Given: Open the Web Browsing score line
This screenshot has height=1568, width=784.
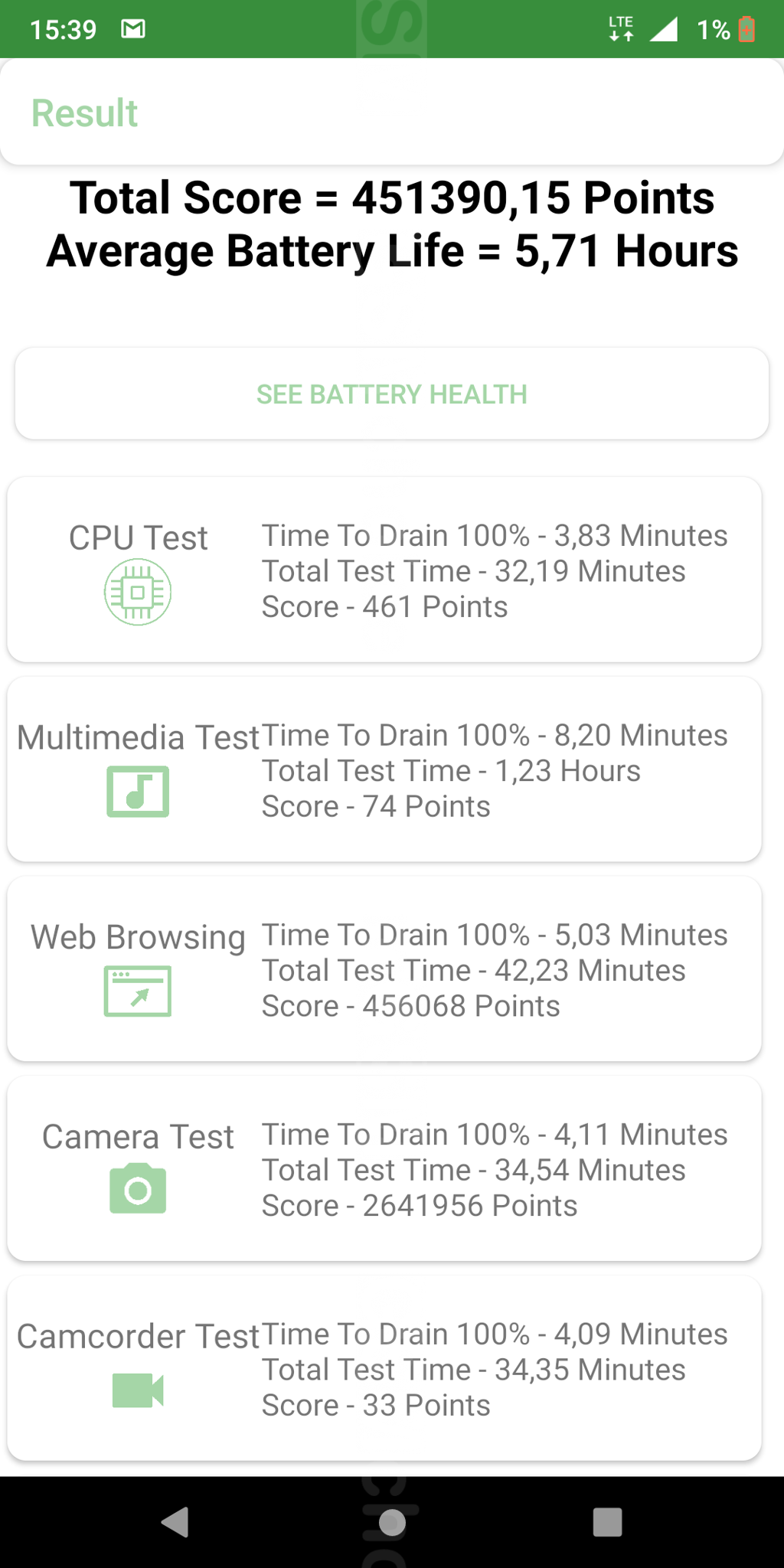Looking at the screenshot, I should [410, 1006].
